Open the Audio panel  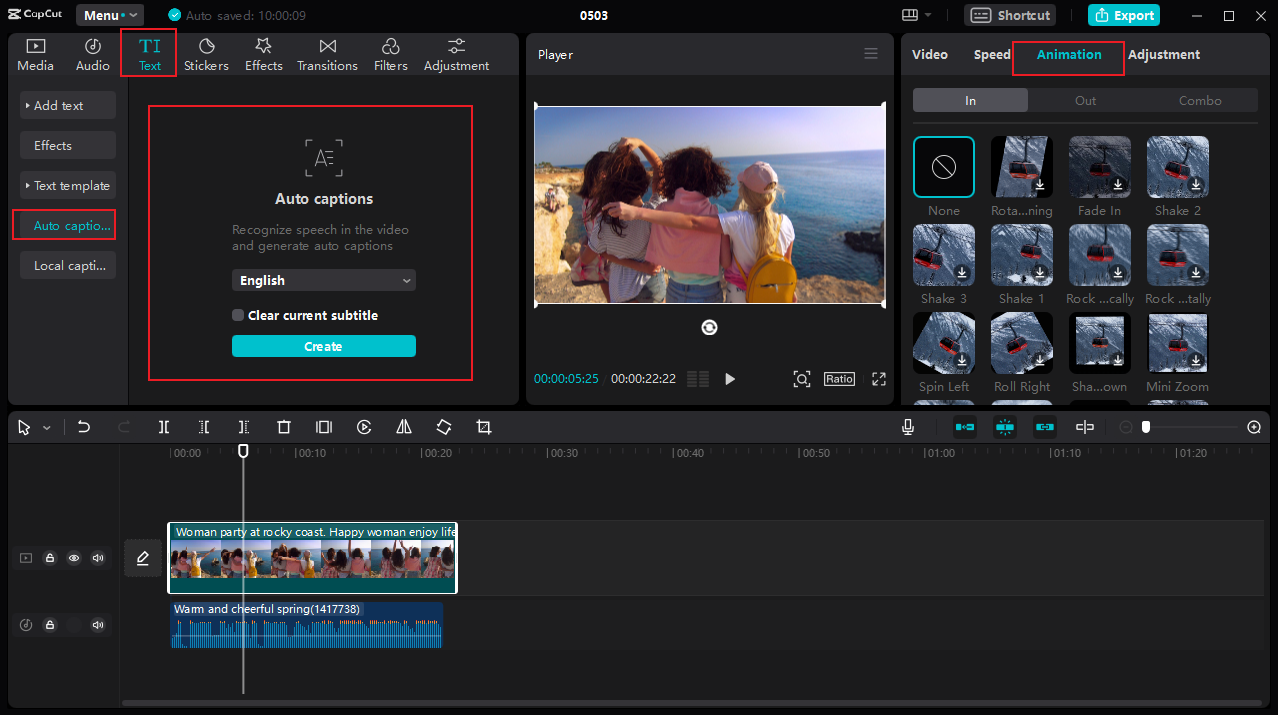click(x=93, y=54)
